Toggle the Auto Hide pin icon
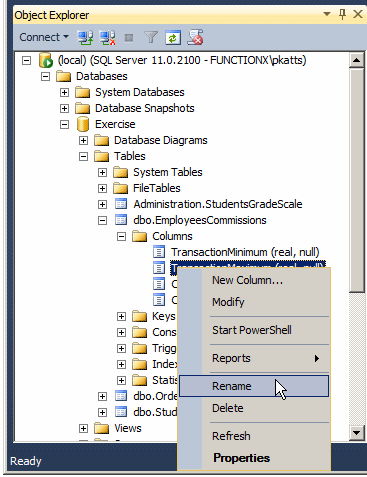Screen dimensions: 367x477 click(x=342, y=14)
